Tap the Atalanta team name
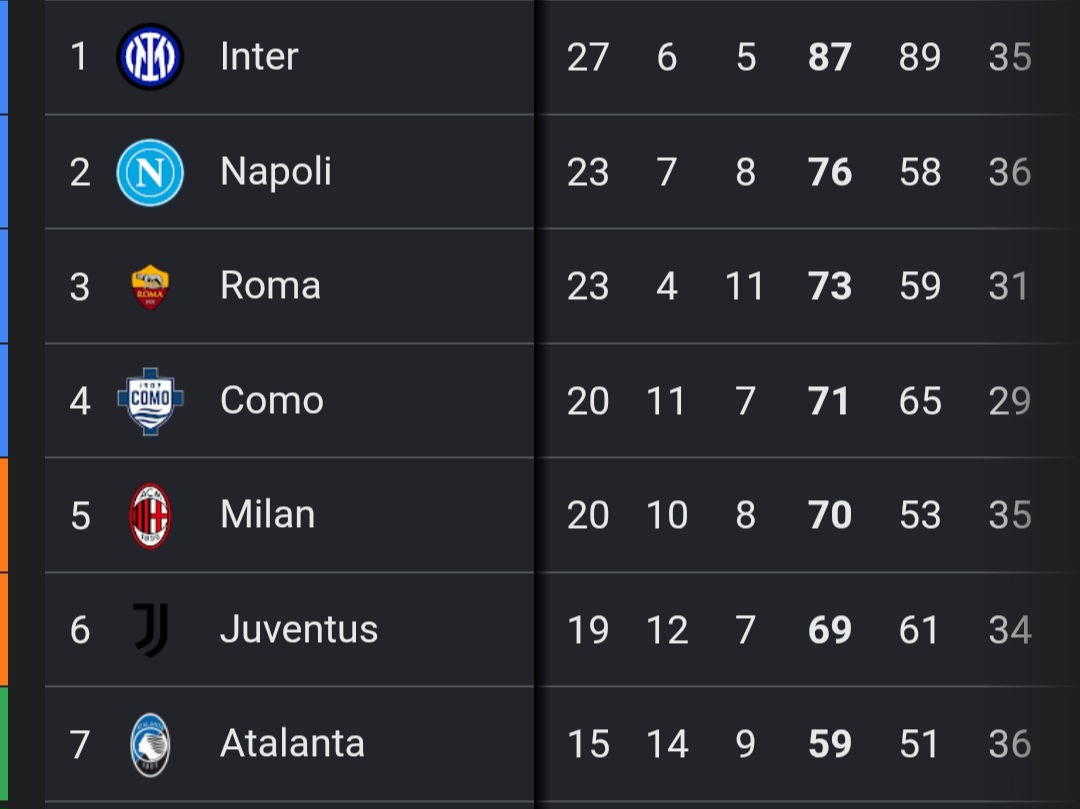This screenshot has height=809, width=1080. 292,744
